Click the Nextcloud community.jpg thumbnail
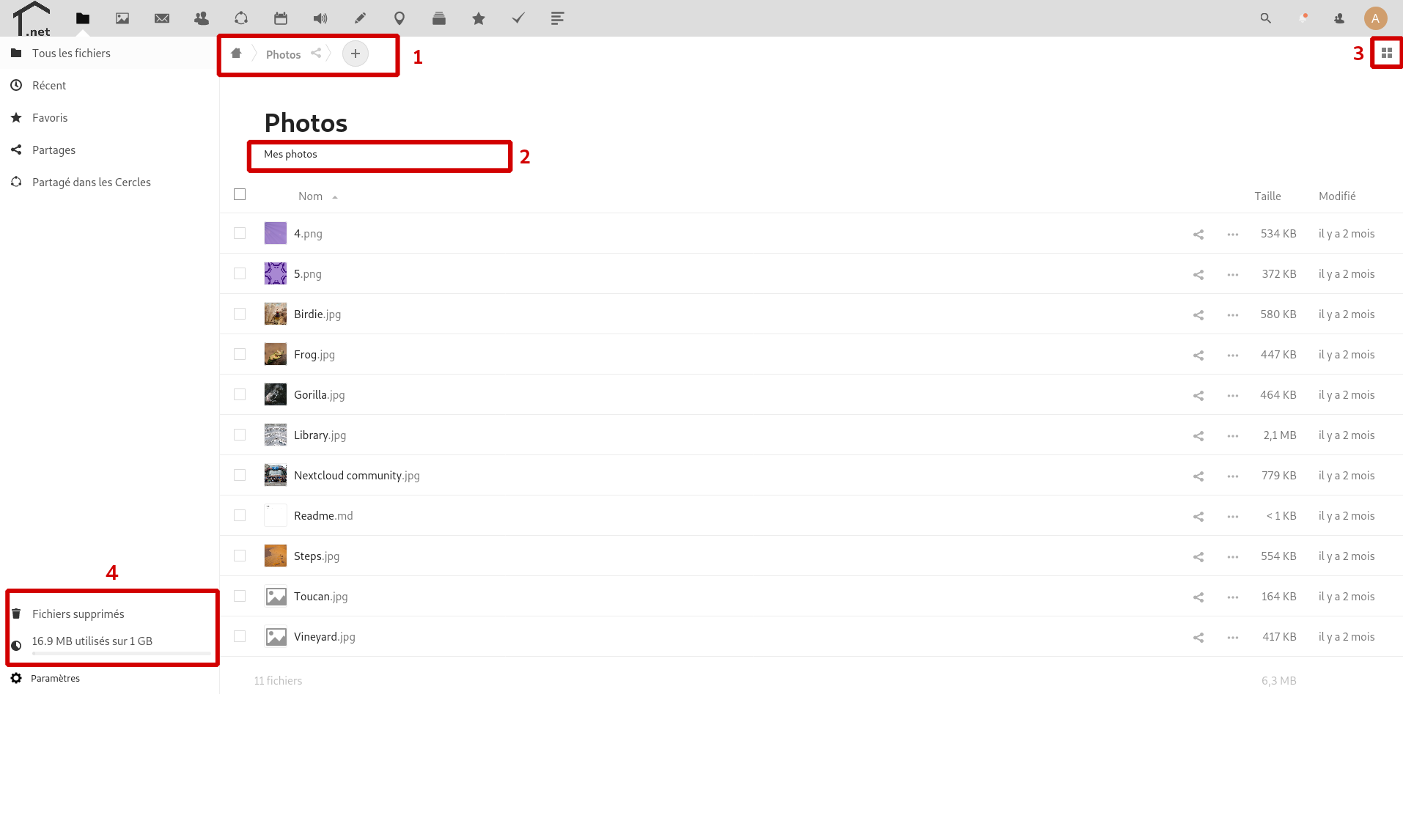The height and width of the screenshot is (840, 1403). [x=276, y=475]
